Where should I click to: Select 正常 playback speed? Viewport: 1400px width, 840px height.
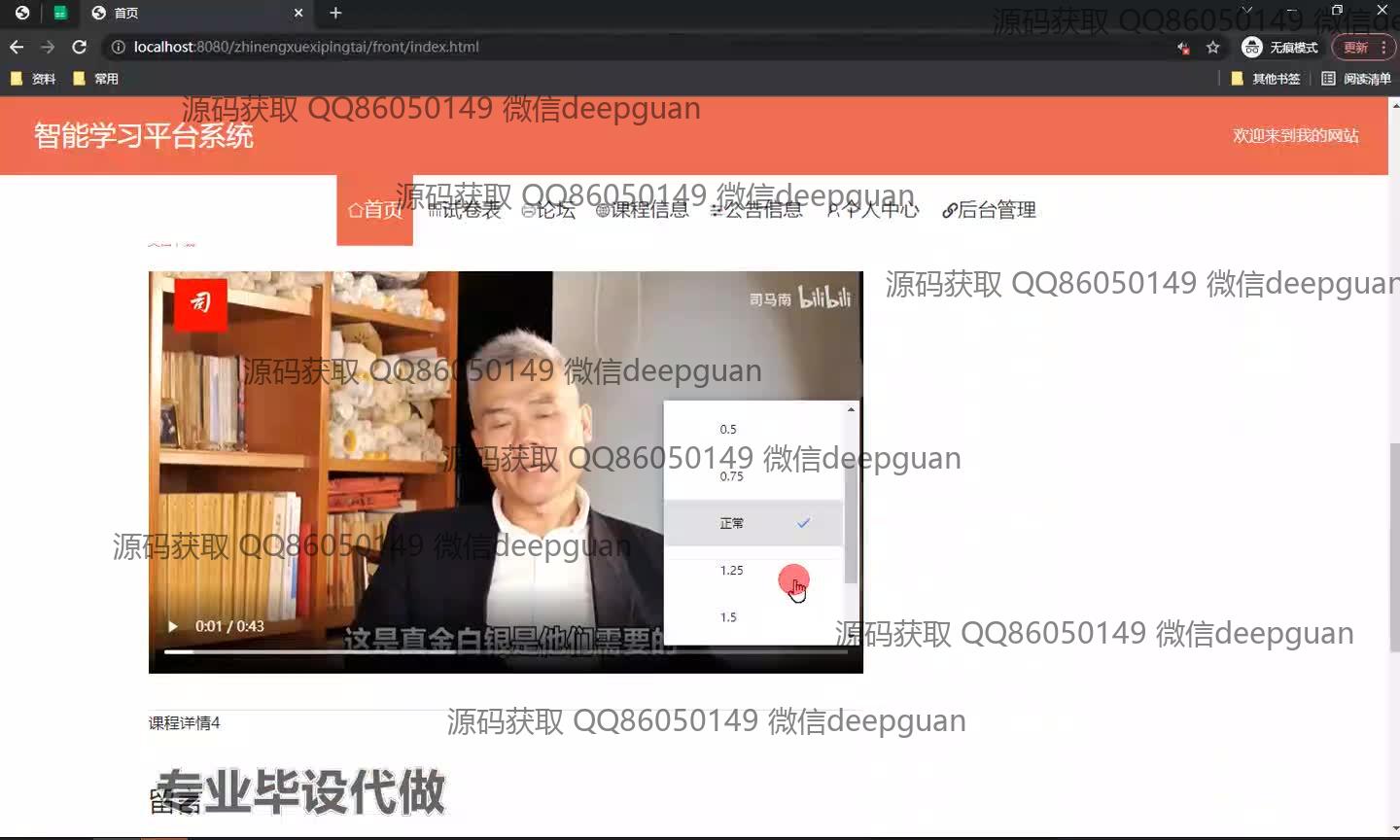click(x=753, y=523)
